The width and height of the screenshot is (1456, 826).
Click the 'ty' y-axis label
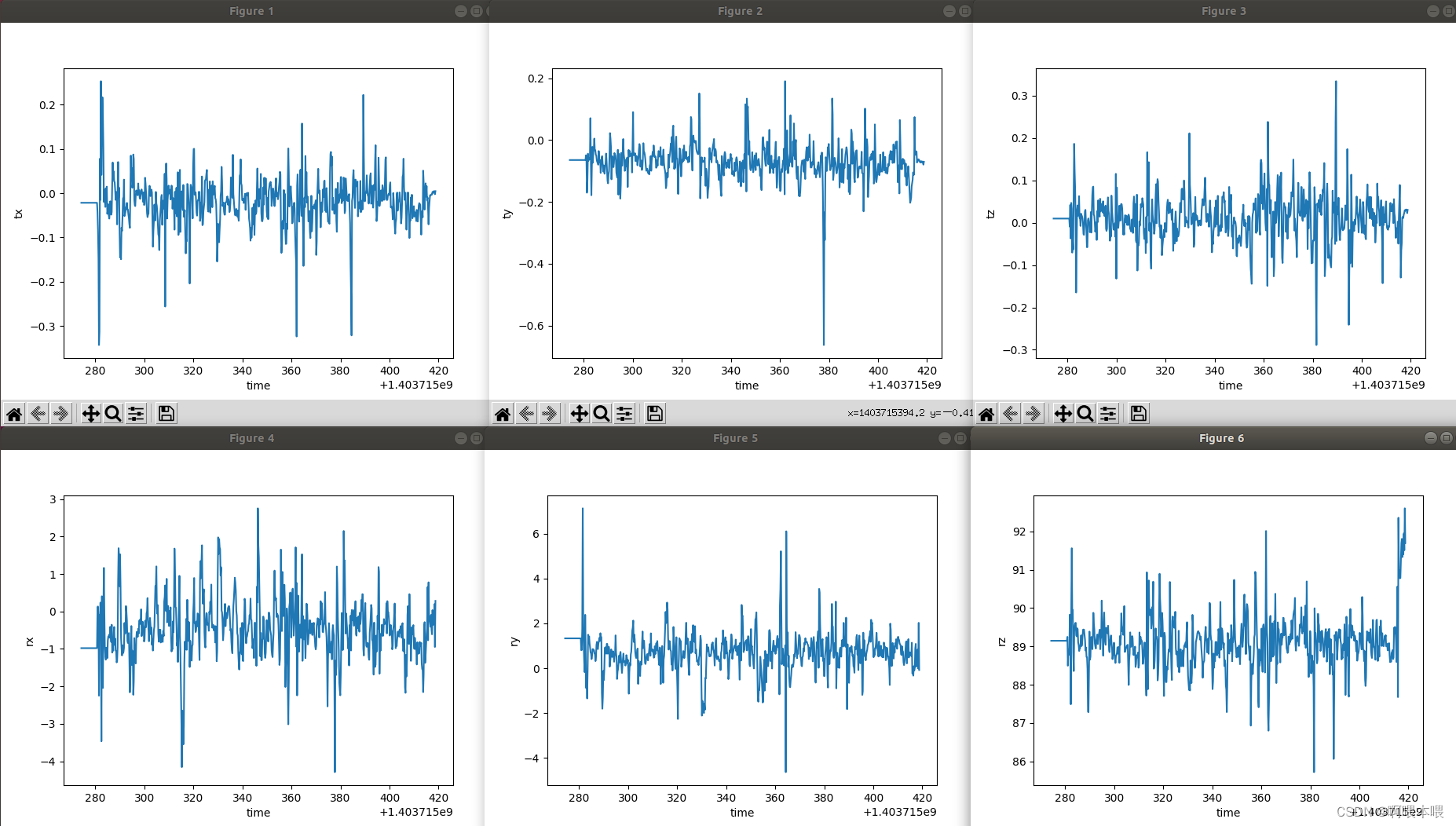click(x=507, y=214)
